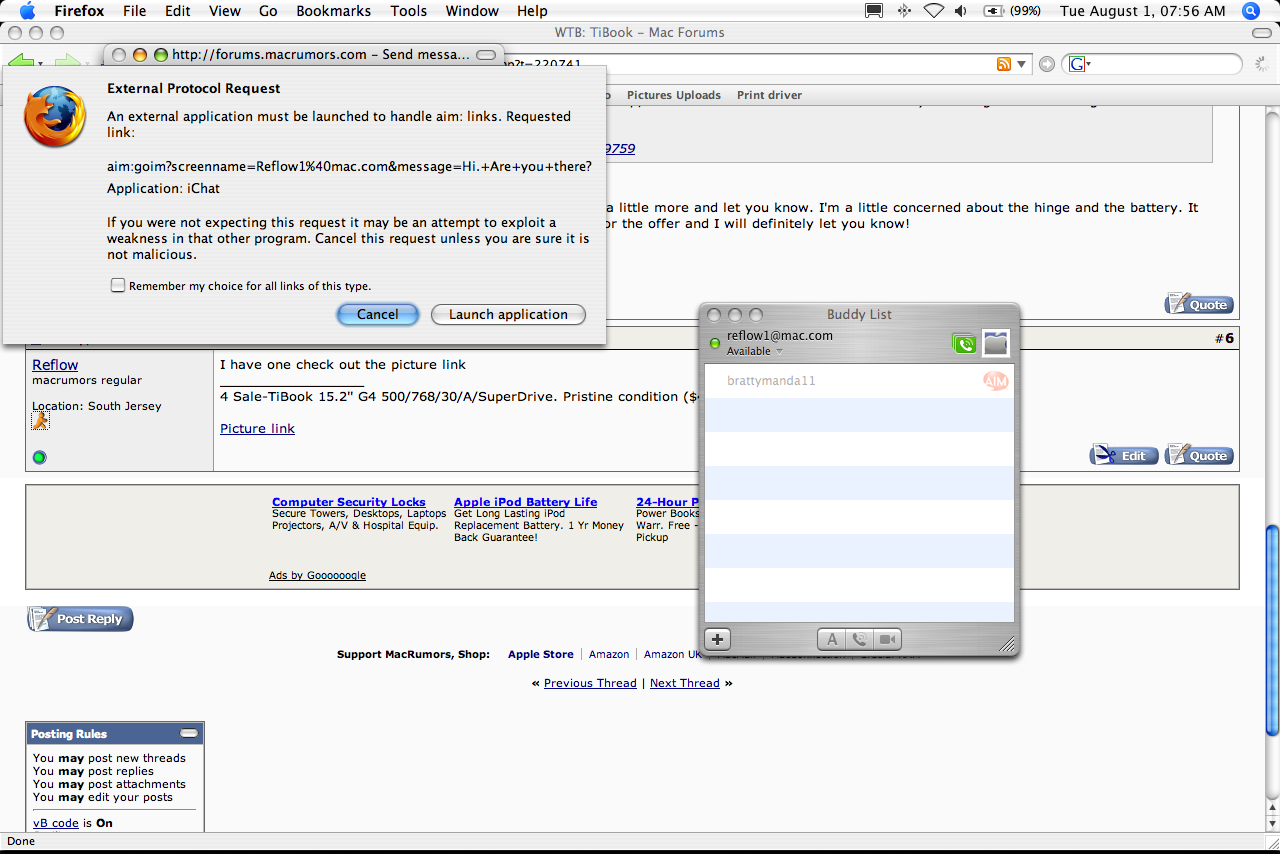Open the Amazon link
The width and height of the screenshot is (1280, 854).
609,654
